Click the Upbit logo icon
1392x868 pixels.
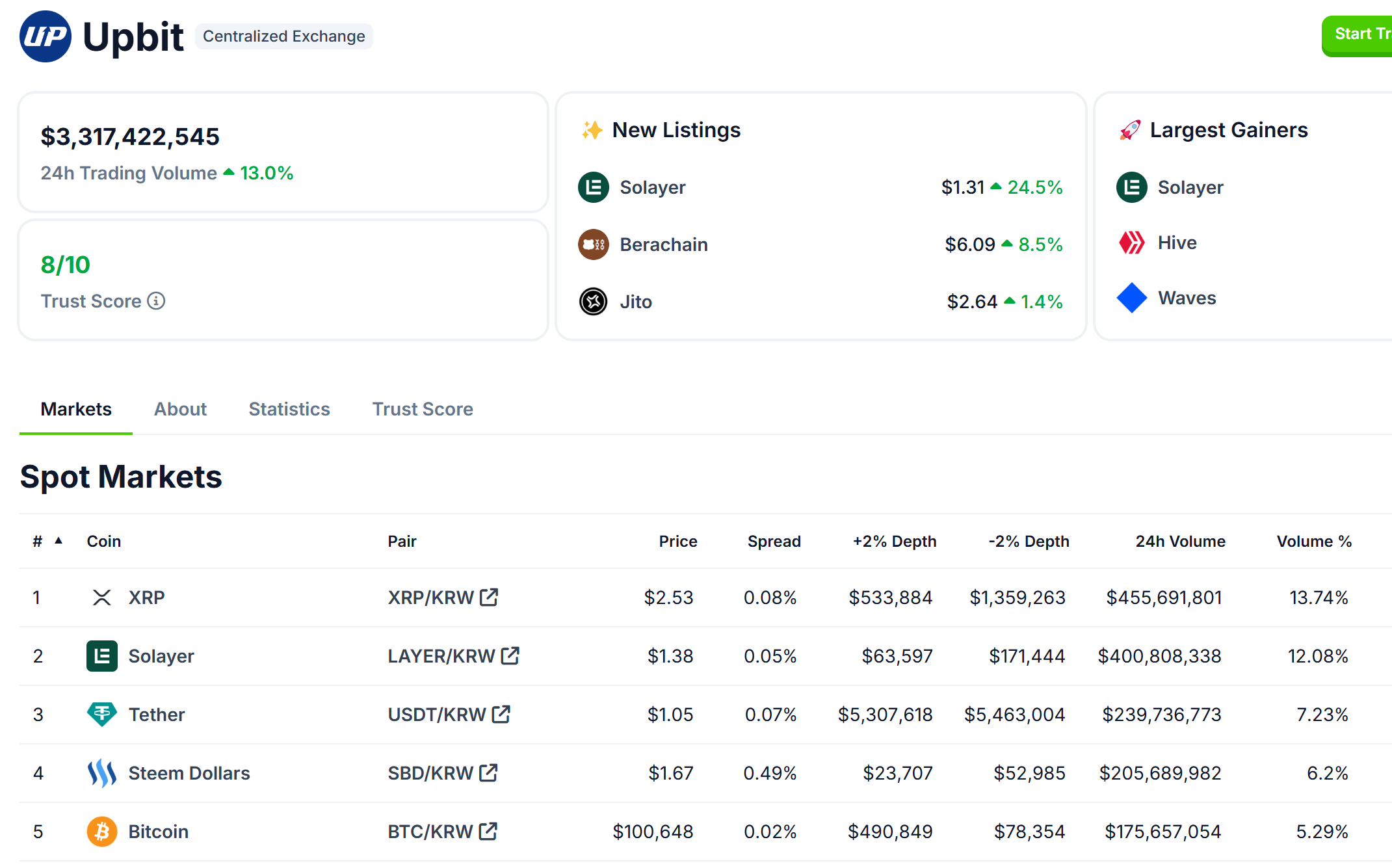coord(45,36)
